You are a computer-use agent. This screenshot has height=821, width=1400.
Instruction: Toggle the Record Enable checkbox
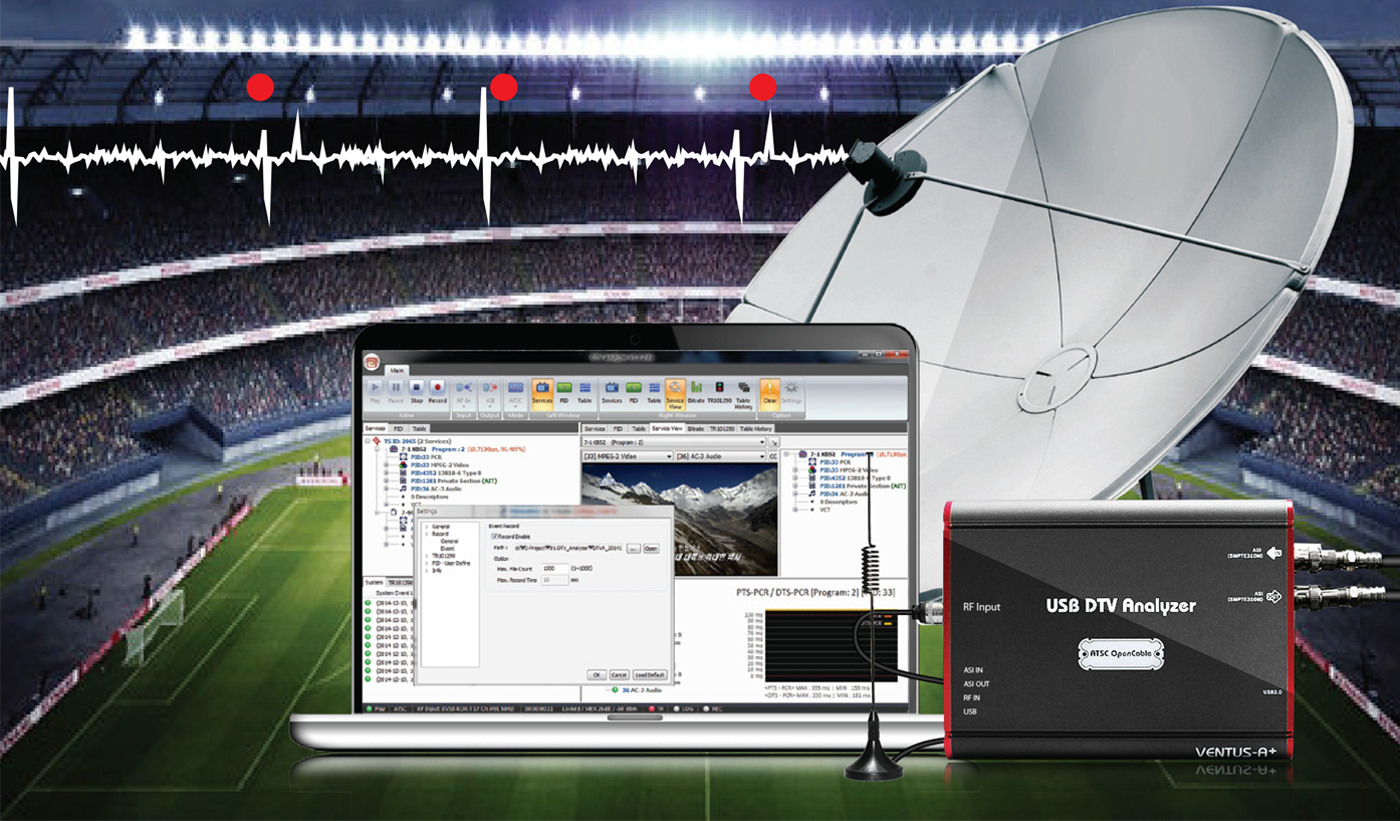click(x=494, y=536)
